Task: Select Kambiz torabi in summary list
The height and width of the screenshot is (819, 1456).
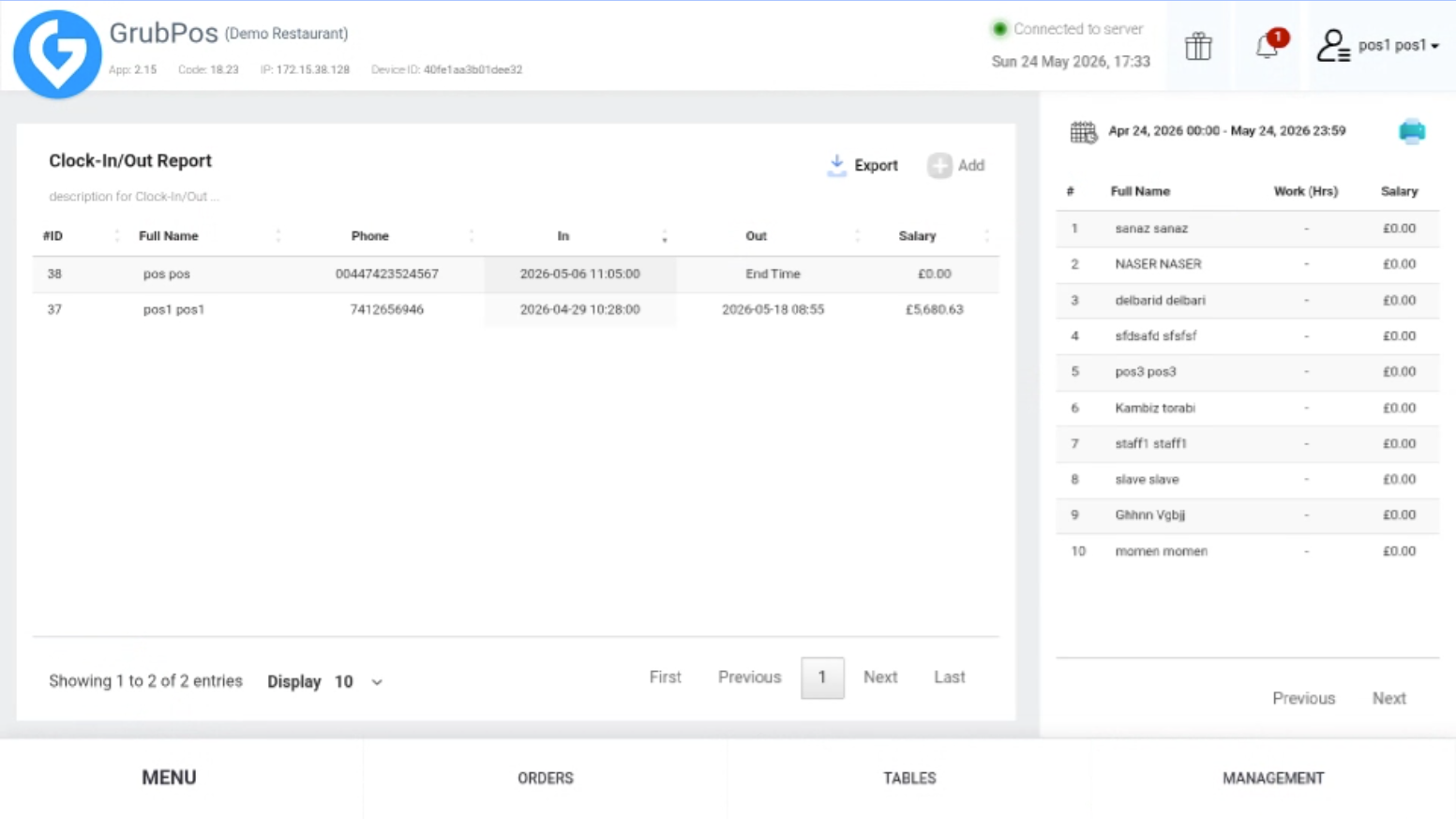Action: click(x=1248, y=409)
